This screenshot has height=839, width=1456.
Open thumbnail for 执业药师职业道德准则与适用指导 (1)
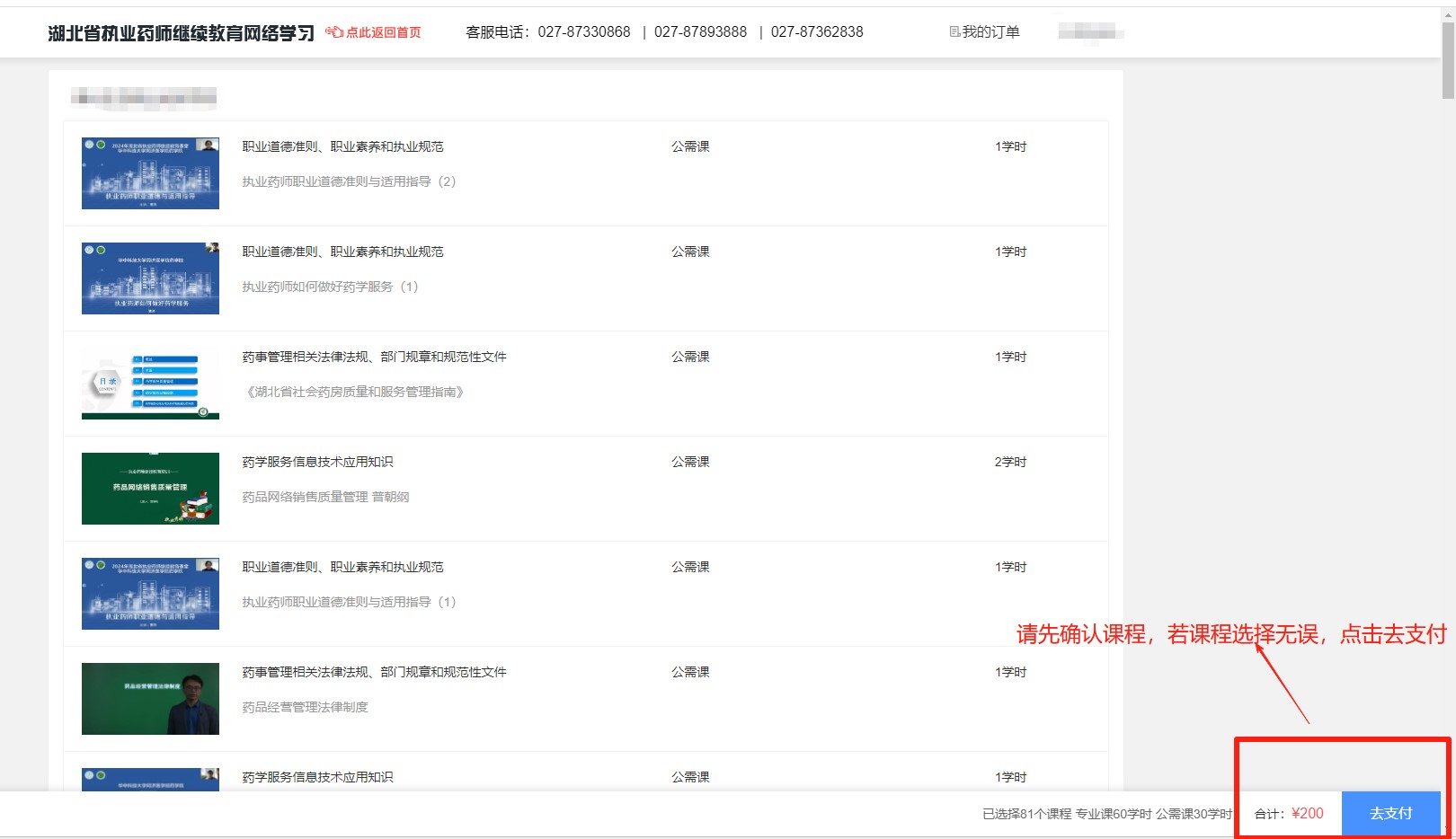[x=150, y=594]
